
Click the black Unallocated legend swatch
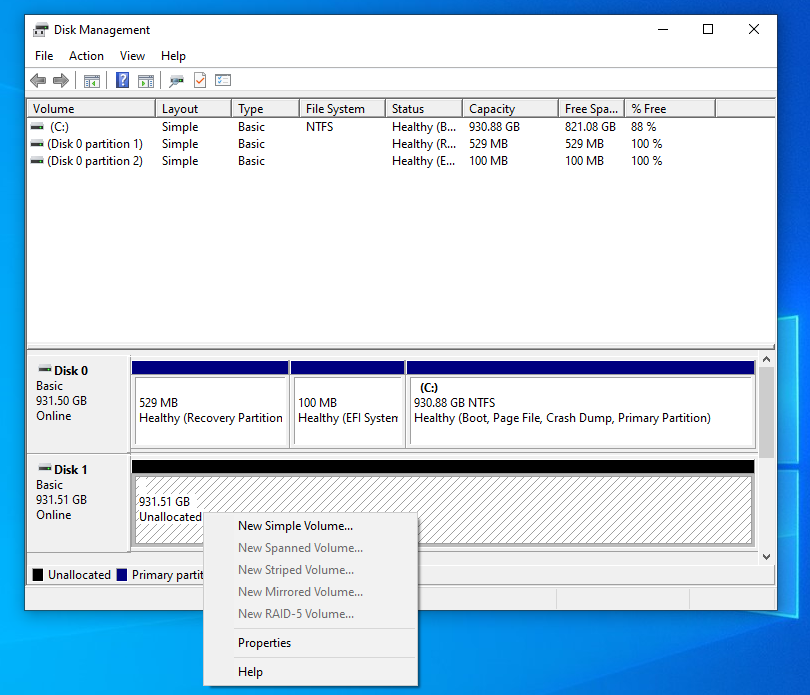[x=38, y=575]
